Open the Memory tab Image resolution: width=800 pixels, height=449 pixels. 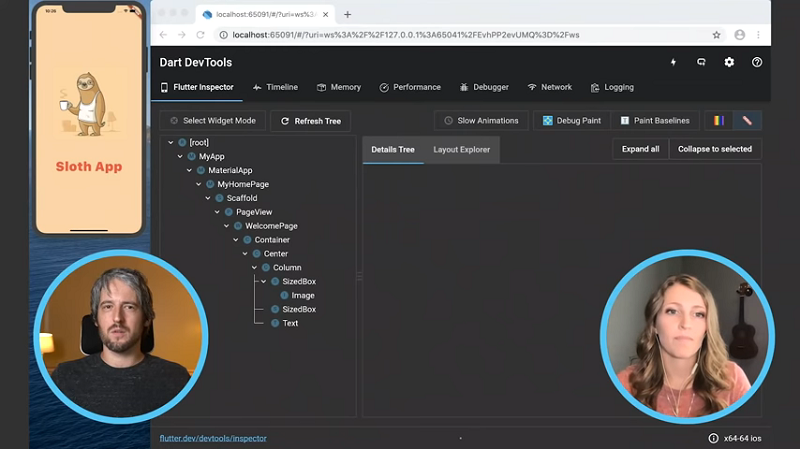pos(339,87)
